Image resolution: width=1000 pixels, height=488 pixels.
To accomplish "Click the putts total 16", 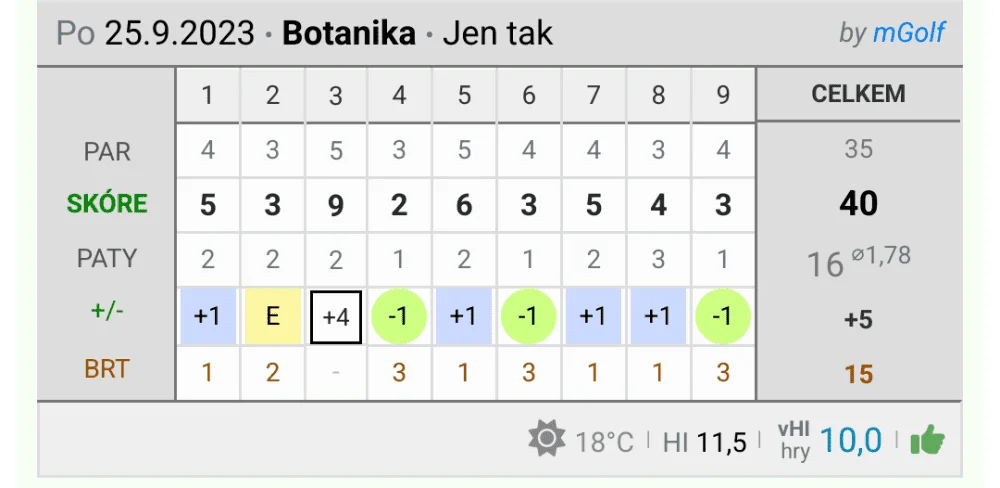I will (825, 265).
